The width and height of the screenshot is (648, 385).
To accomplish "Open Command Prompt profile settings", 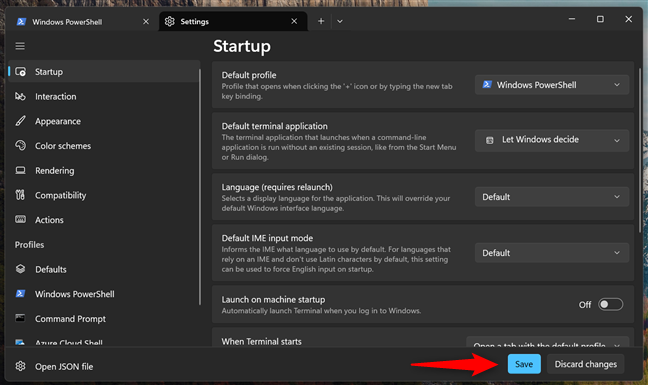I will click(103, 318).
